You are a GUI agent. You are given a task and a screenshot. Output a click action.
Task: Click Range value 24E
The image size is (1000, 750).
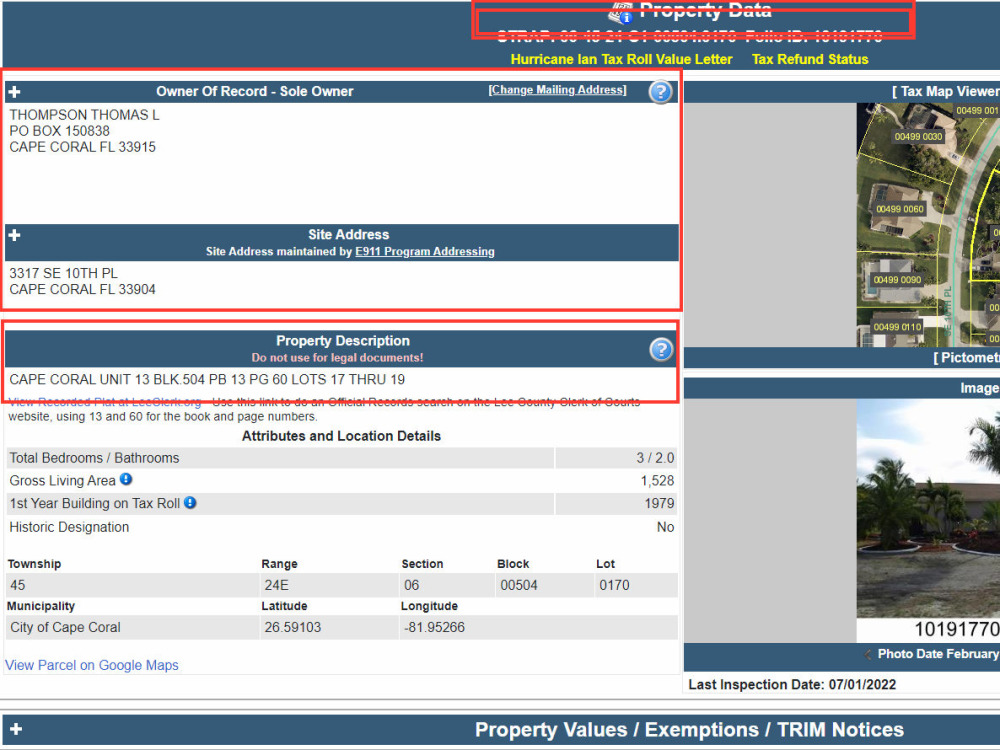point(276,585)
